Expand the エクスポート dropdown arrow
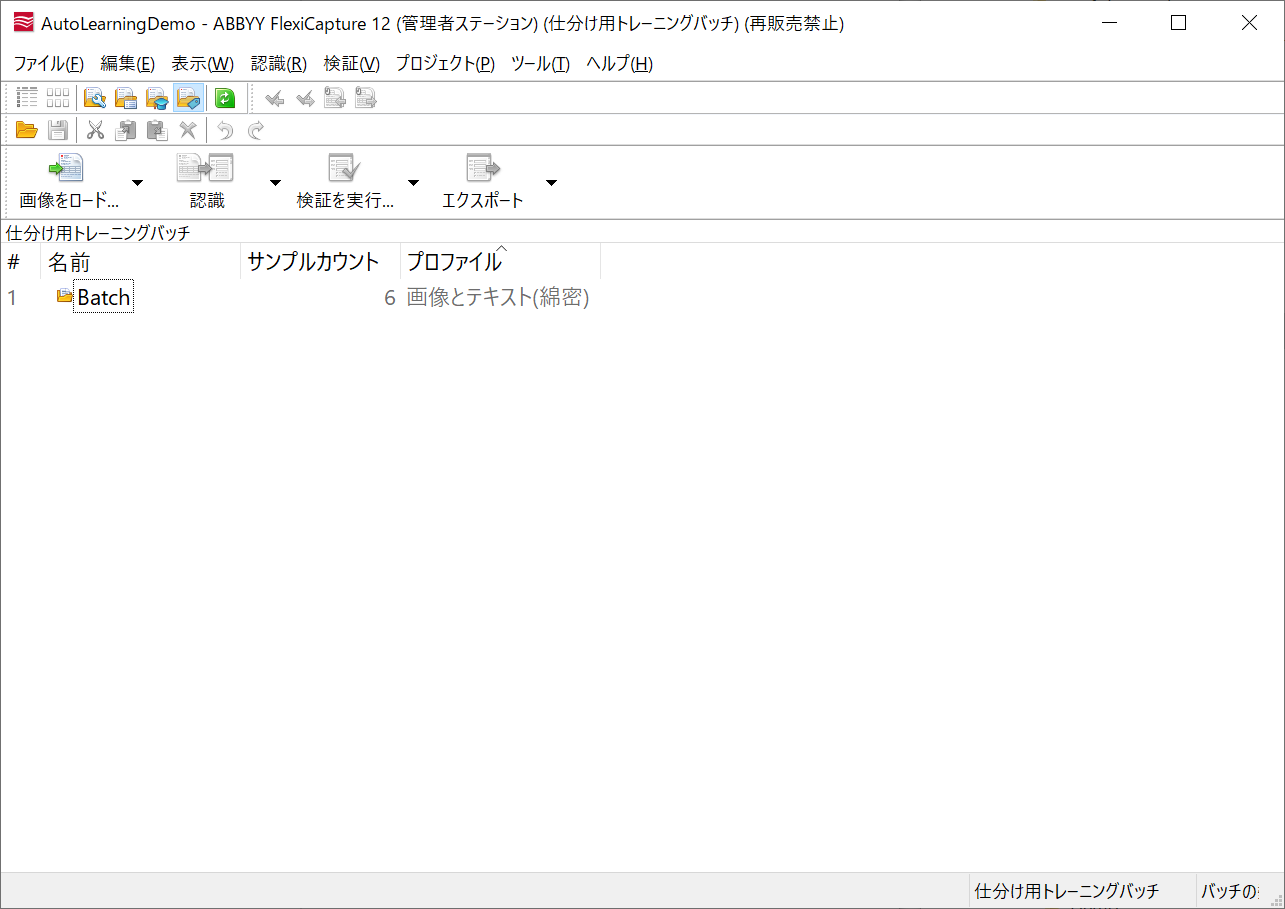 (551, 182)
